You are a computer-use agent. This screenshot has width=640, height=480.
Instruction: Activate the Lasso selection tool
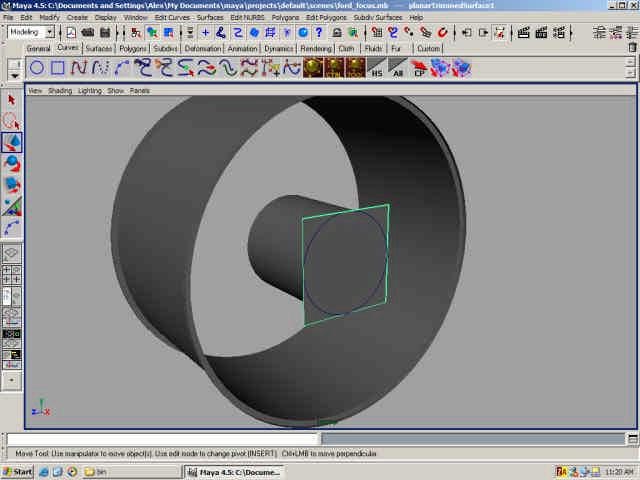[x=12, y=121]
